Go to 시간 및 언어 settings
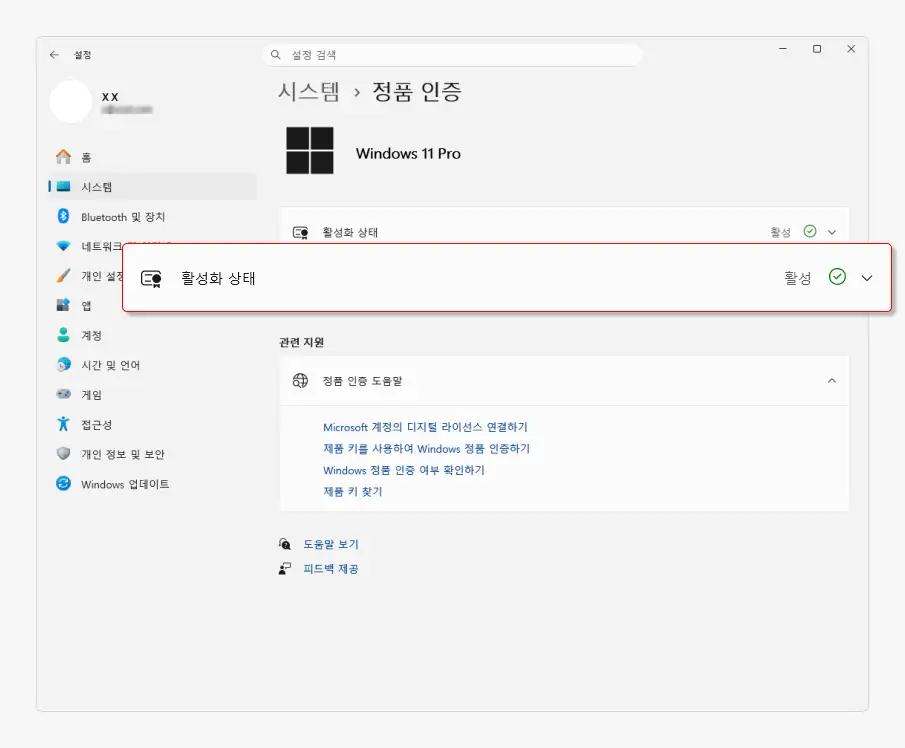Screen dimensions: 905x748 click(152, 365)
